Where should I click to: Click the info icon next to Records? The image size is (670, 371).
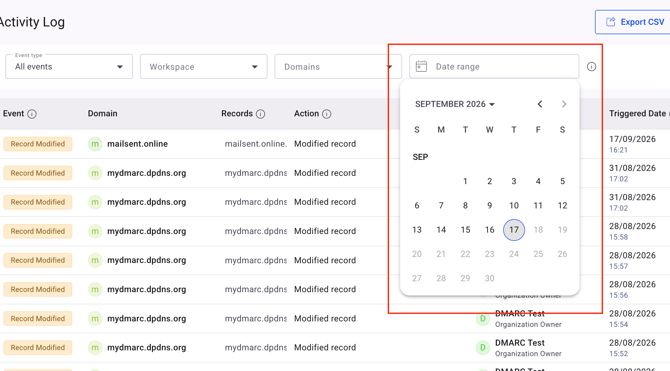(261, 114)
